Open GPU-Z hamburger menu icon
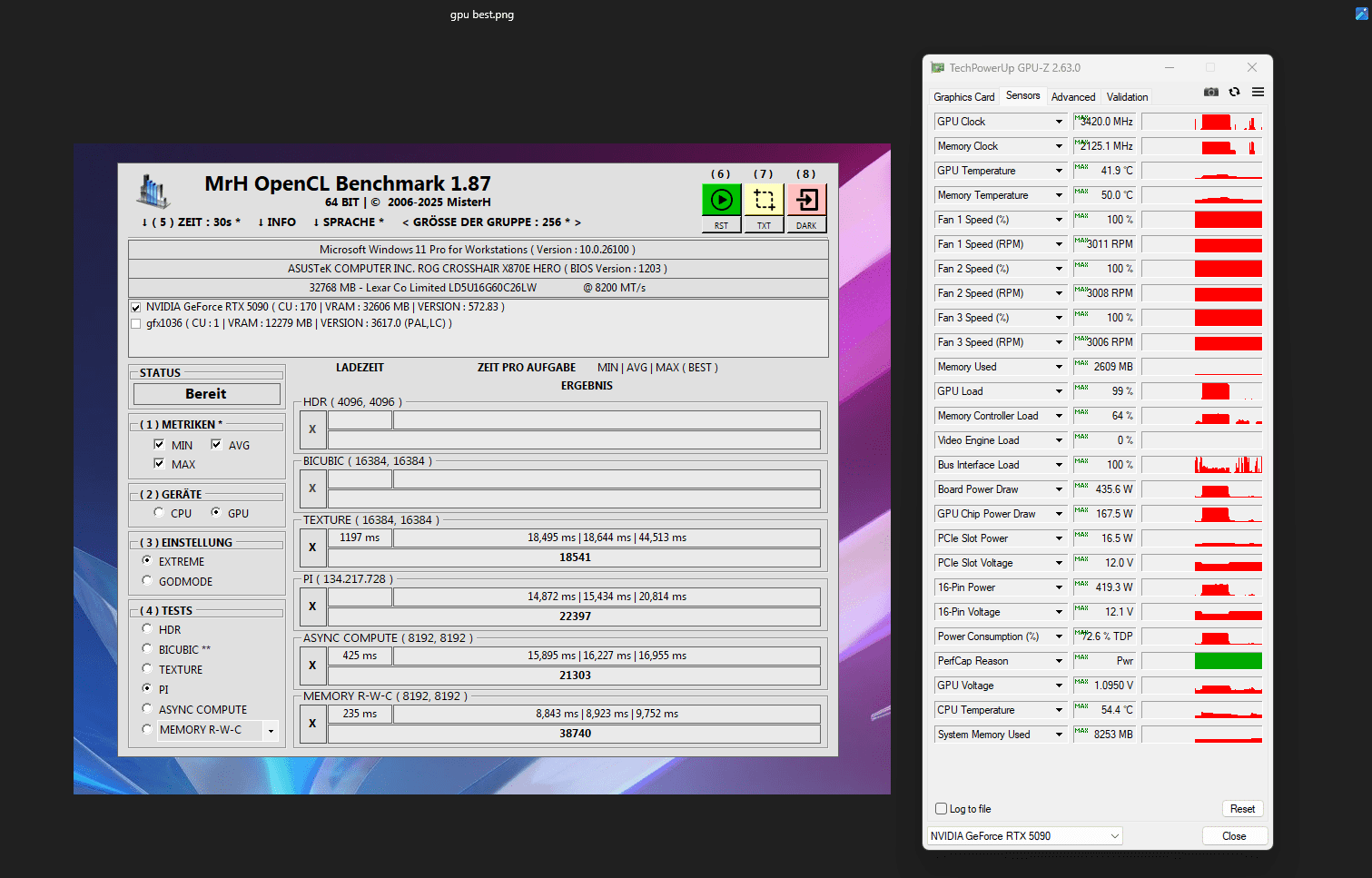This screenshot has width=1372, height=878. [1258, 92]
